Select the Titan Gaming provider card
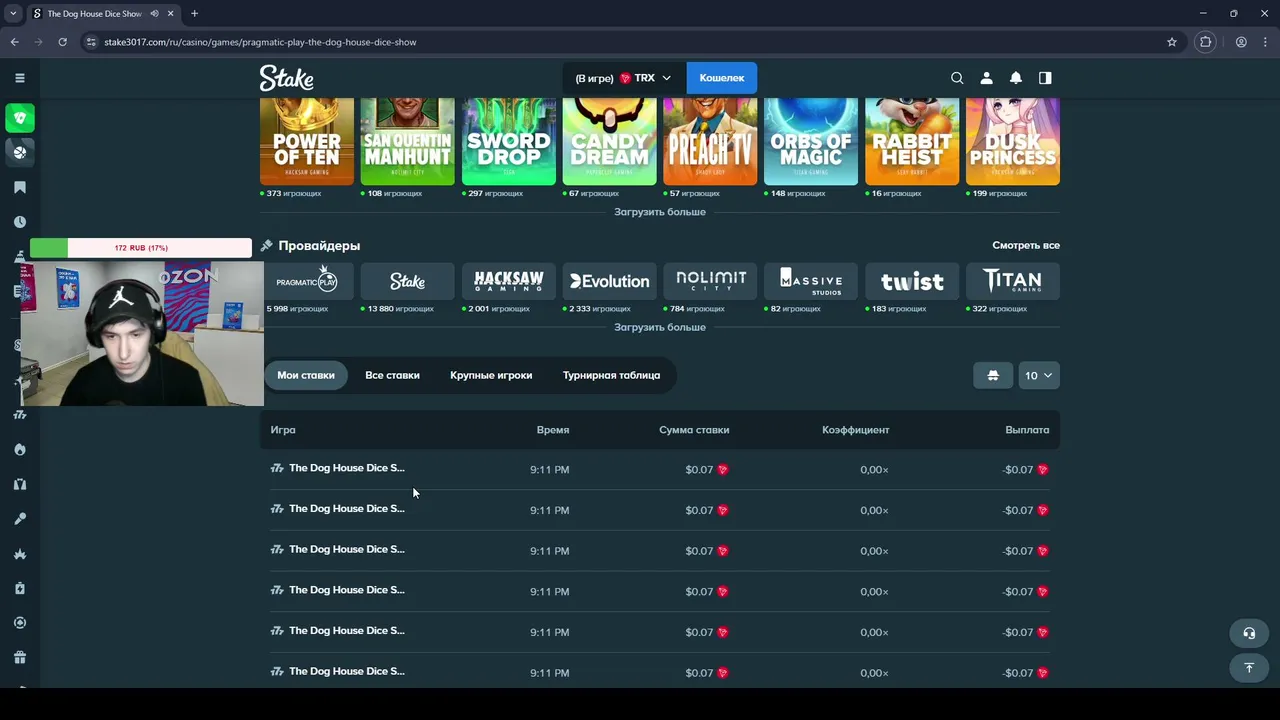This screenshot has width=1280, height=720. pyautogui.click(x=1013, y=281)
